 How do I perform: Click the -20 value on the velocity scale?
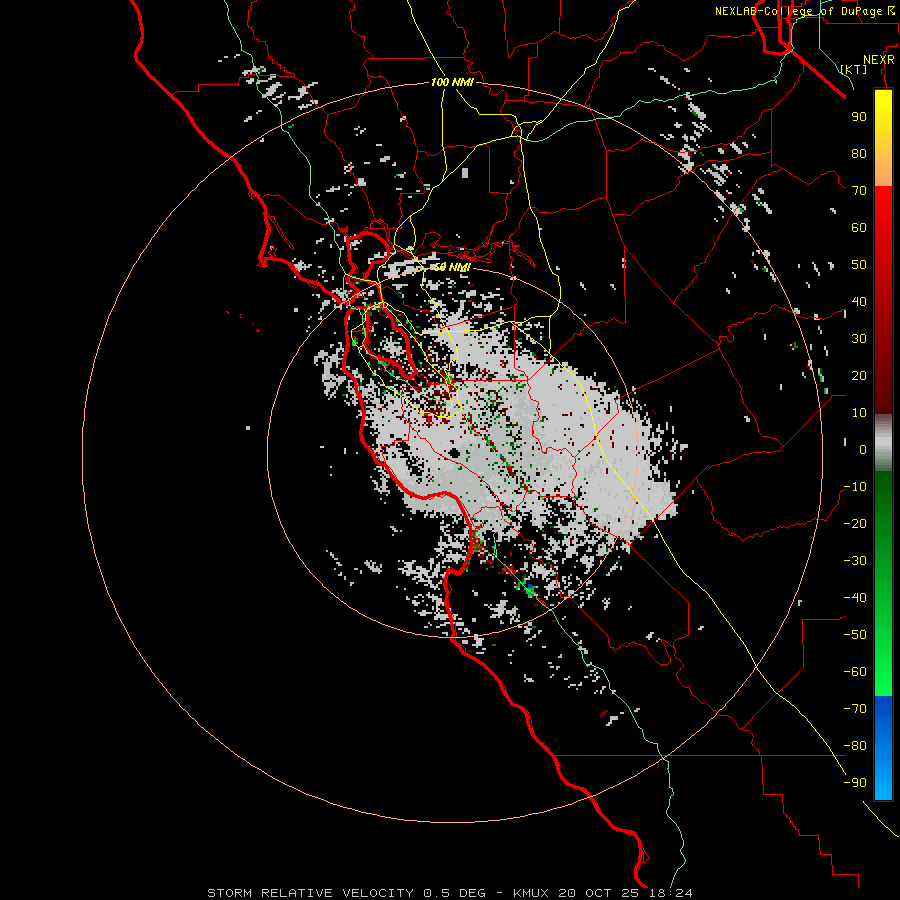tap(855, 523)
